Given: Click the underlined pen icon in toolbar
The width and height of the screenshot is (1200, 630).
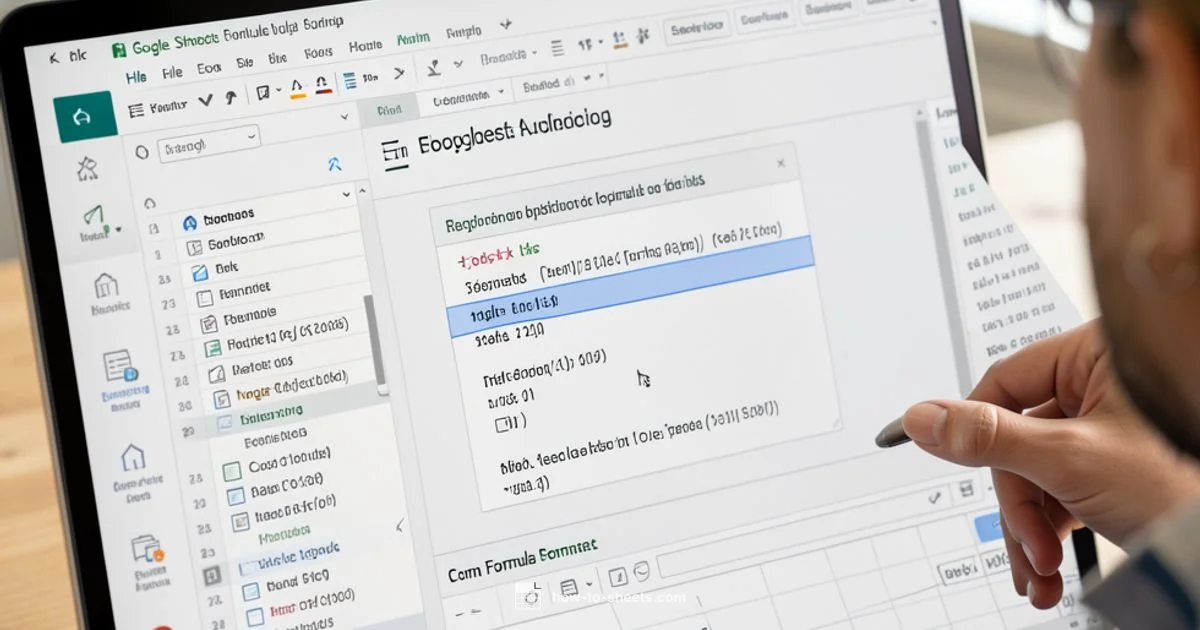Looking at the screenshot, I should [x=434, y=67].
